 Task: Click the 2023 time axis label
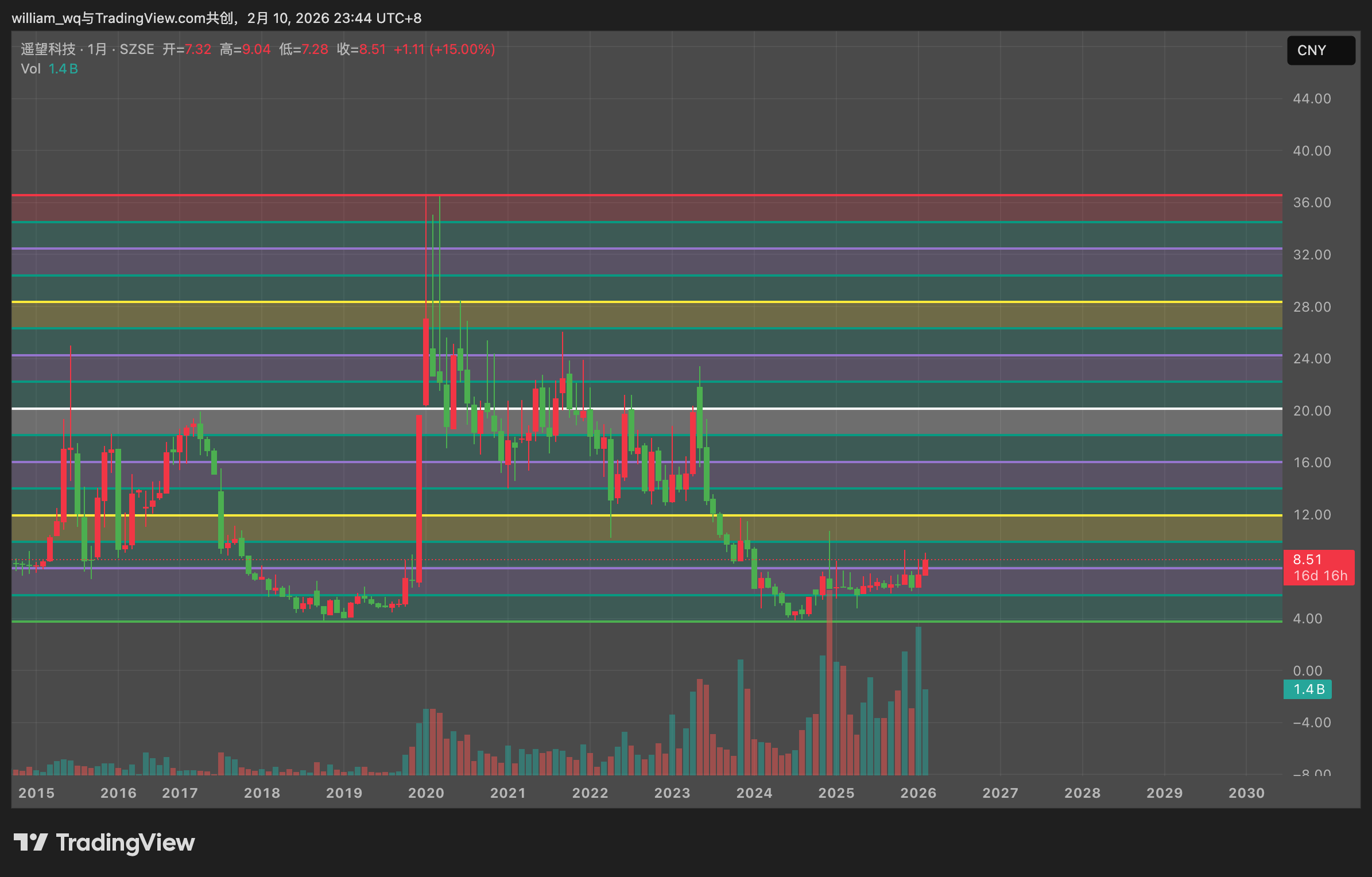(x=672, y=793)
